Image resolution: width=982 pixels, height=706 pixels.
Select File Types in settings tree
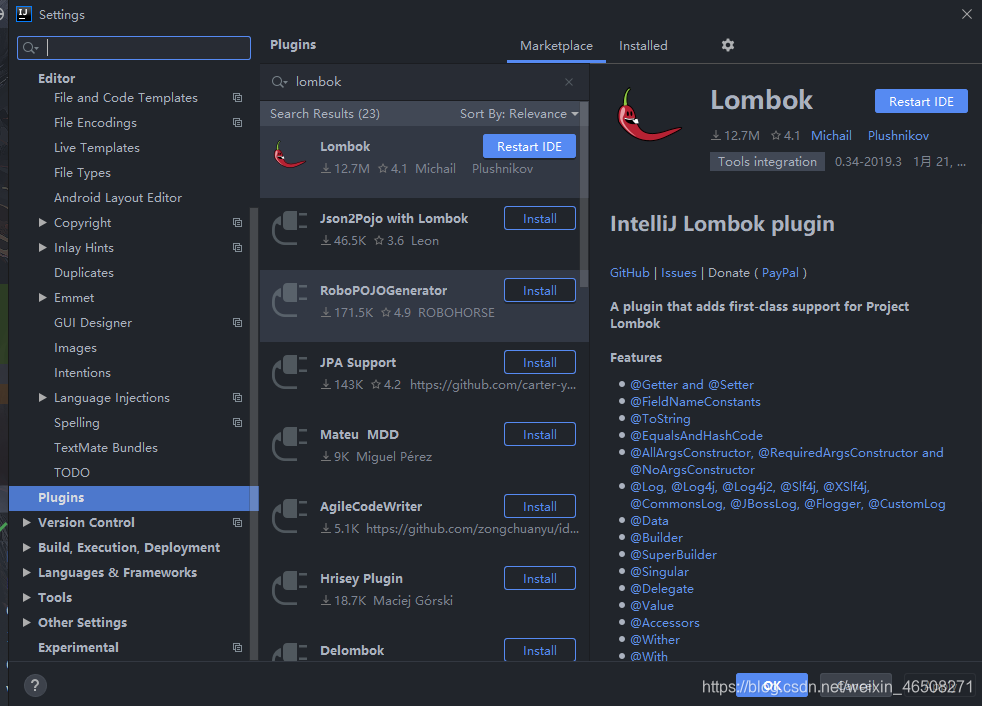(82, 173)
